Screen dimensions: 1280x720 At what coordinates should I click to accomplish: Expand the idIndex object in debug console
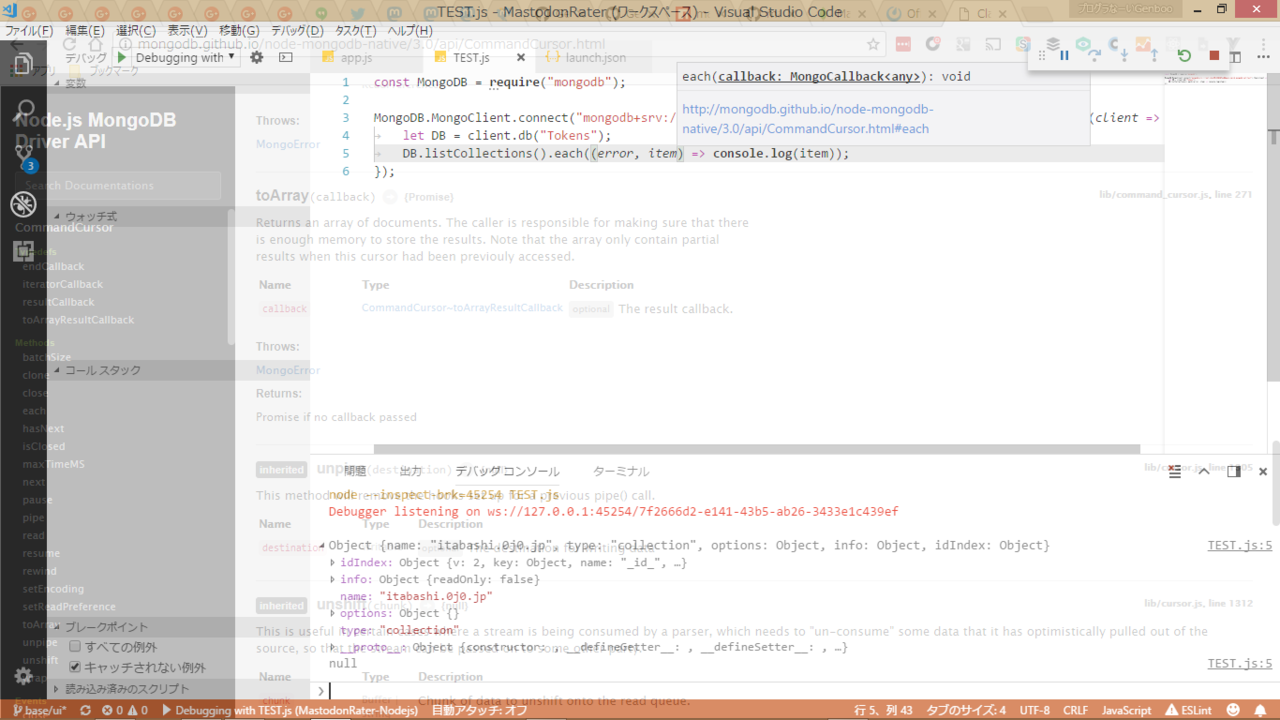point(333,563)
